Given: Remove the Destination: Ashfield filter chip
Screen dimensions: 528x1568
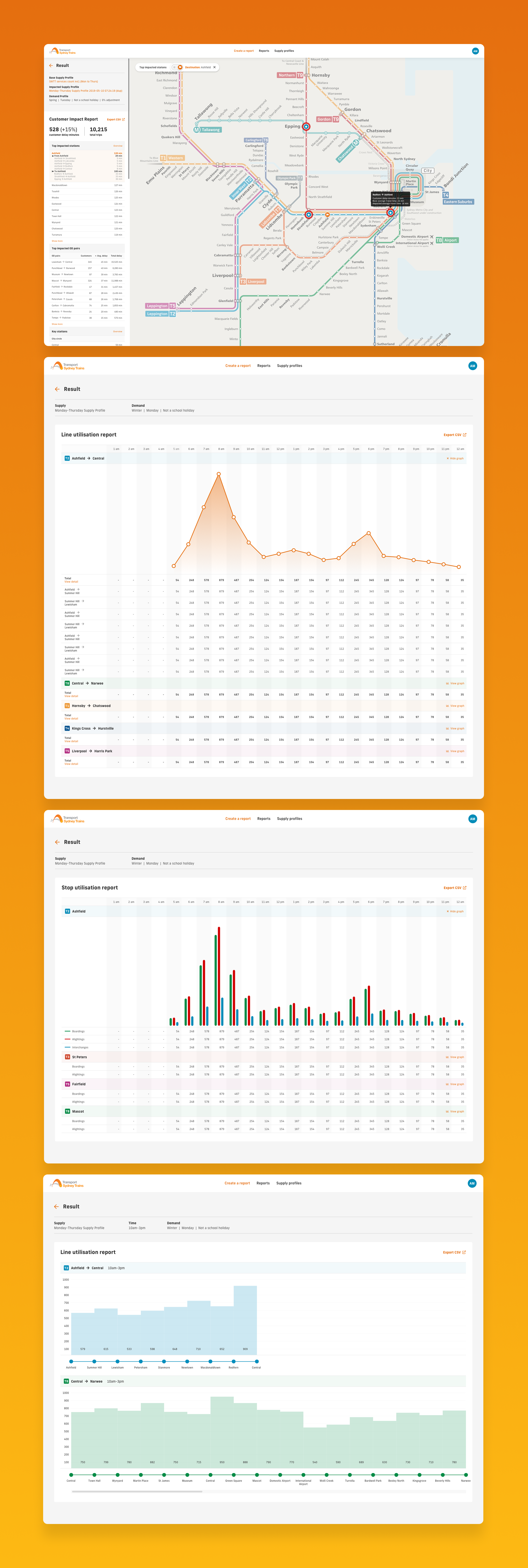Looking at the screenshot, I should (214, 68).
